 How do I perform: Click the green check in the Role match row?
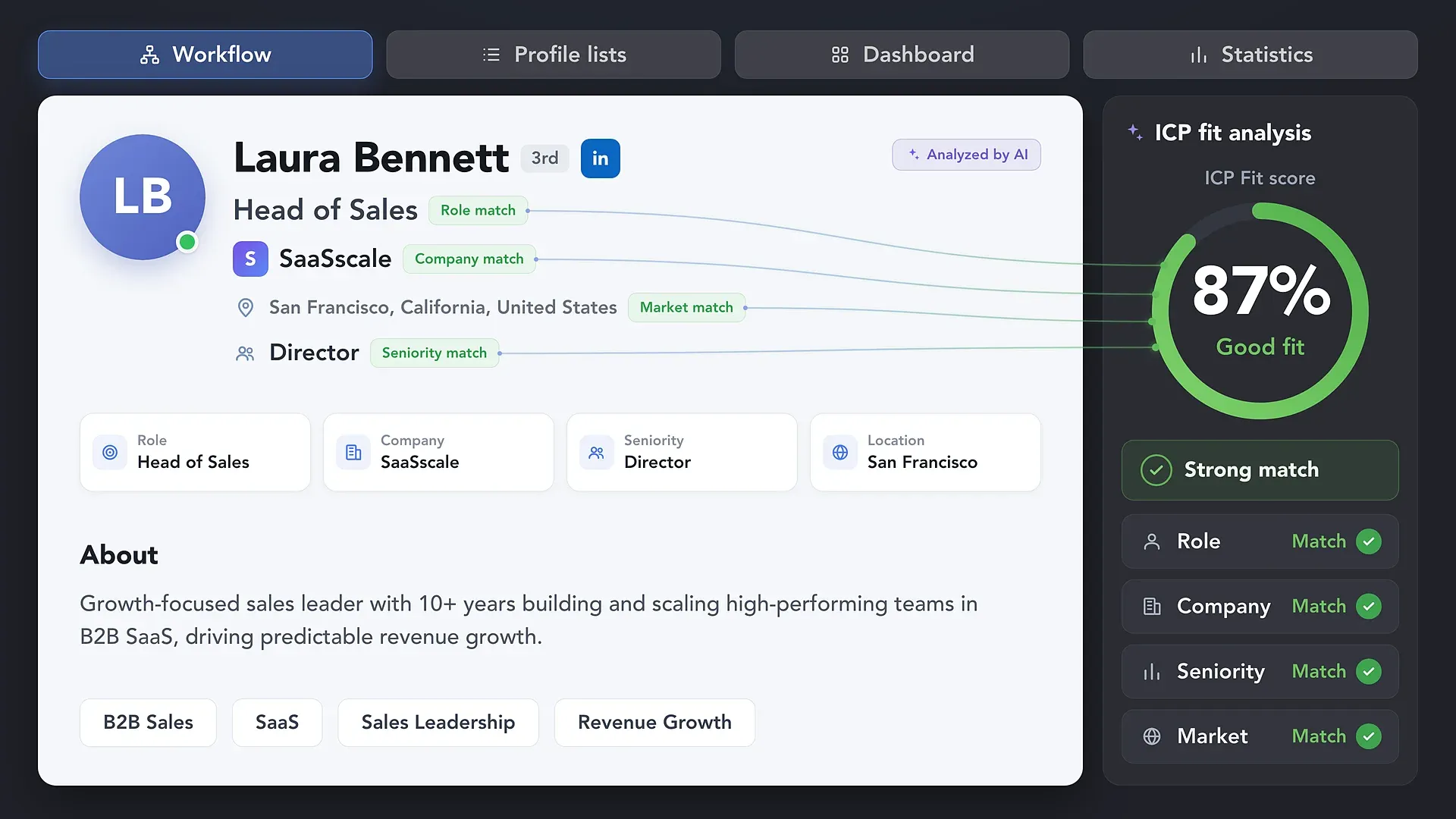click(1369, 541)
